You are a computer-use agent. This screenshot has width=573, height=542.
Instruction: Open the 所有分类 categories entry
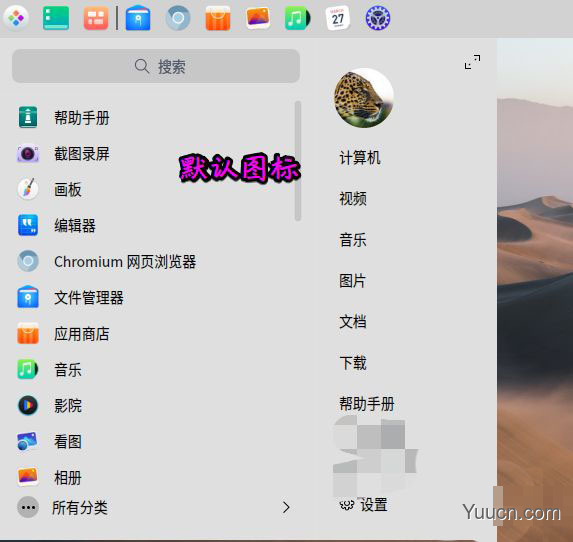pos(80,507)
